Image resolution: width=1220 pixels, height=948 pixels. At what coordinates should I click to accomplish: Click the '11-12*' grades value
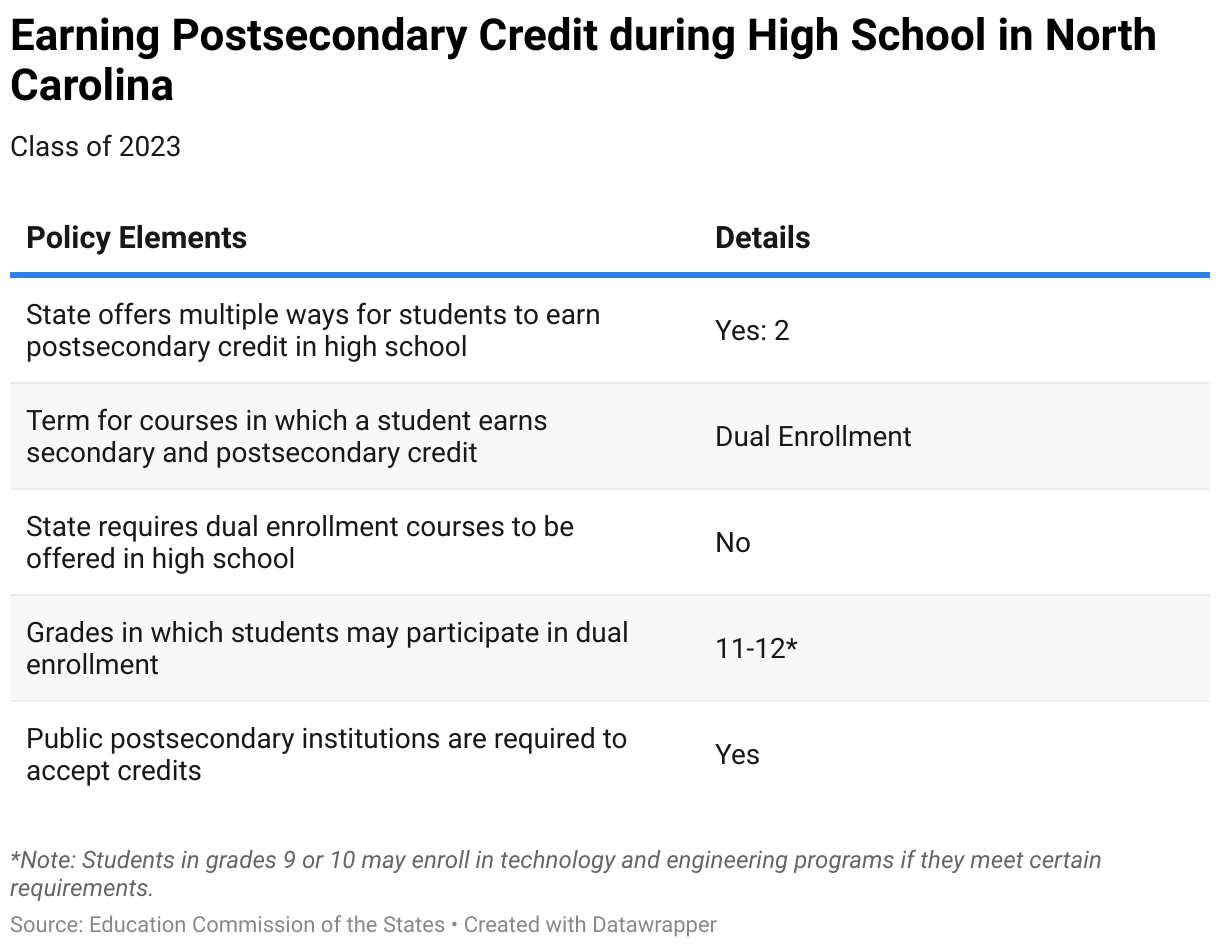tap(756, 649)
